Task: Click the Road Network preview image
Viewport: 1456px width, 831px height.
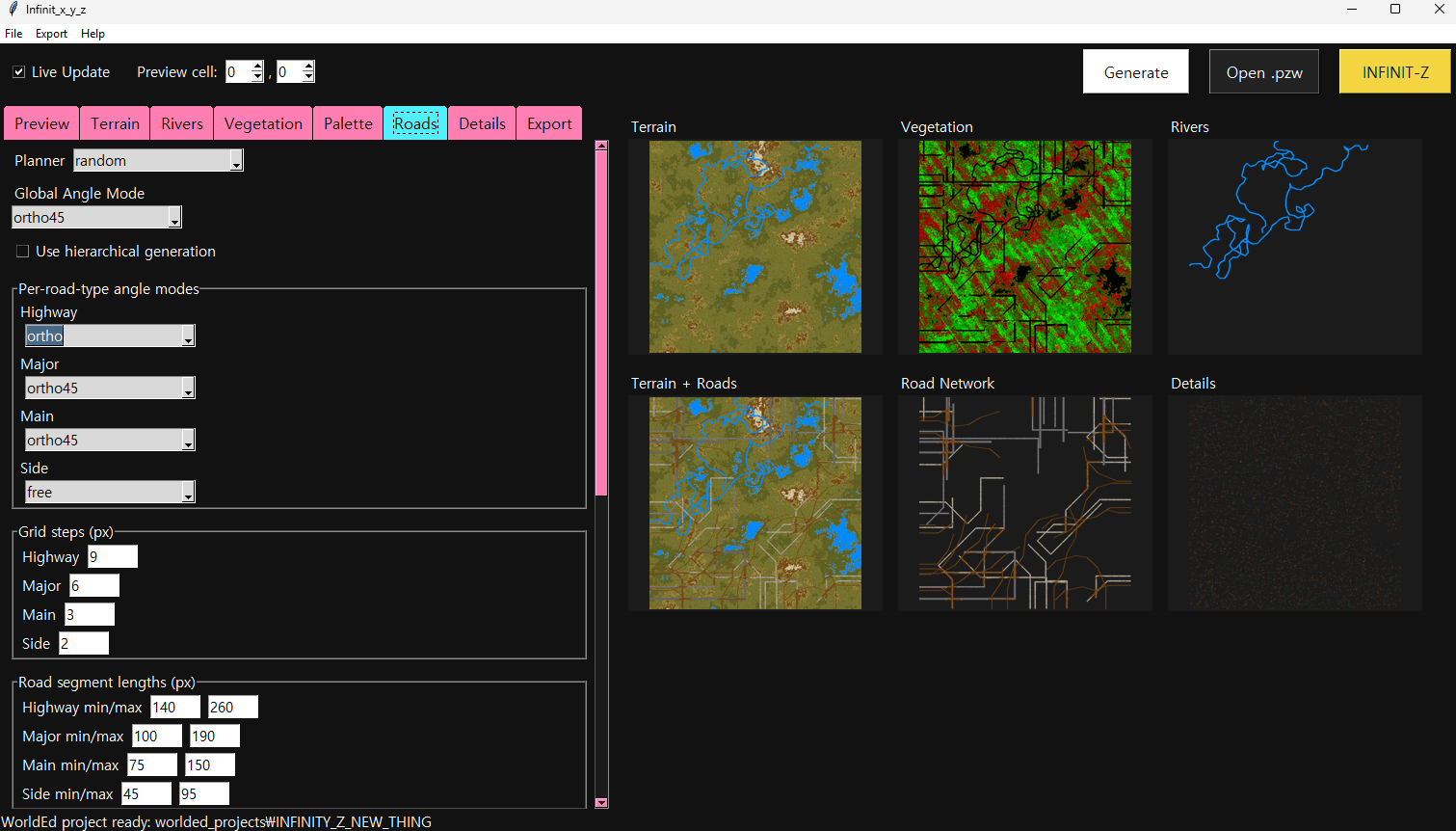Action: point(1024,502)
